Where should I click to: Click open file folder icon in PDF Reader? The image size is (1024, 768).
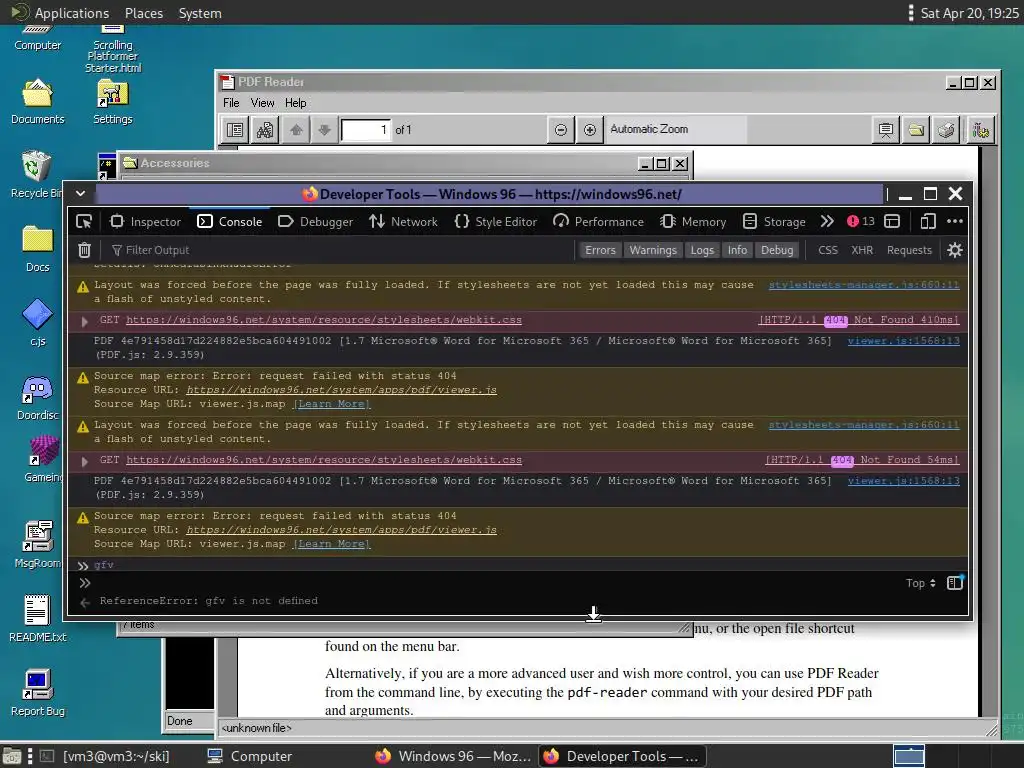point(916,129)
